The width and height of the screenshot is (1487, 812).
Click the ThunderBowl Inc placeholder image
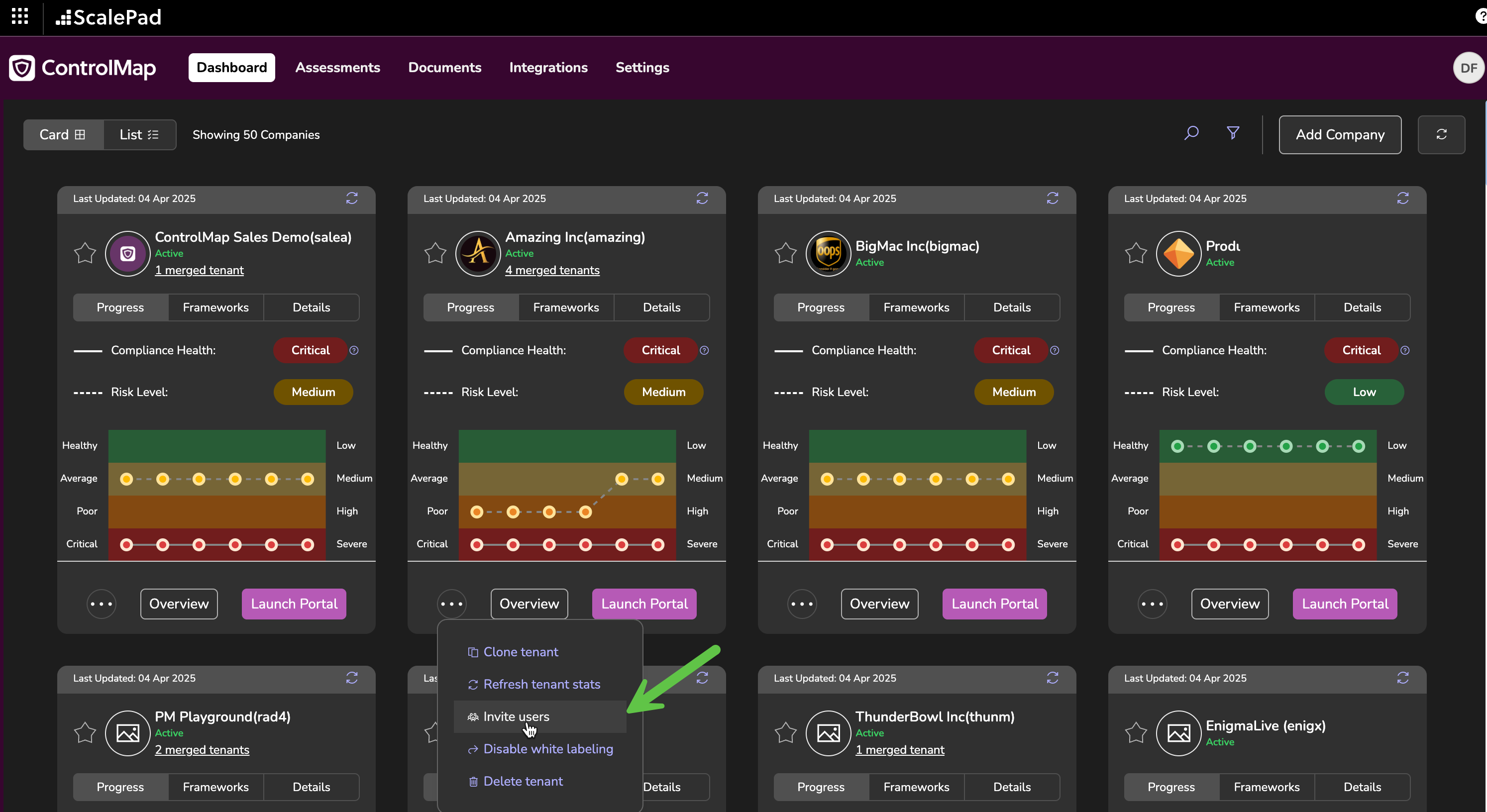[829, 733]
